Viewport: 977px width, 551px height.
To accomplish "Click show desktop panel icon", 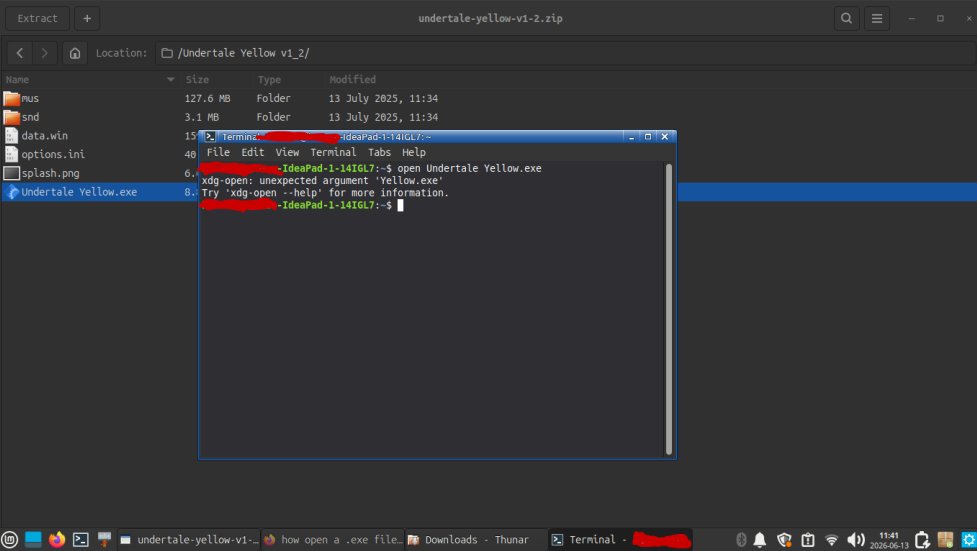I will coord(33,540).
